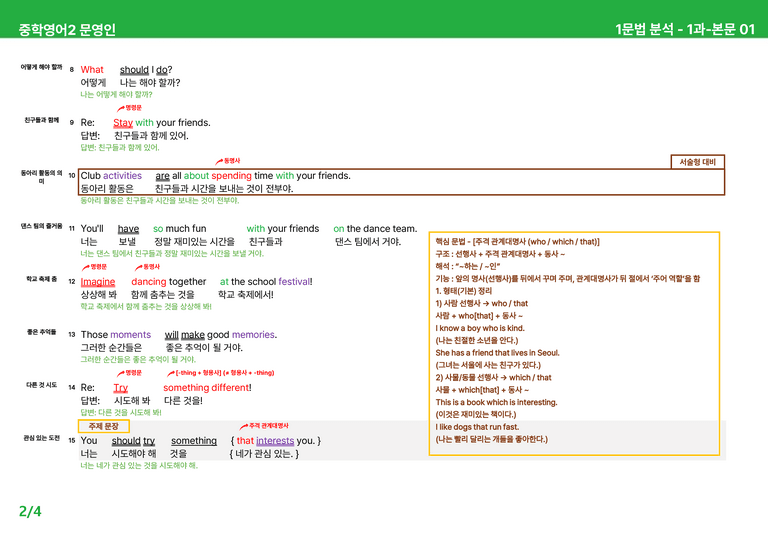
Task: Click the line "구조 : 선행사 + 주격 관계대명사 + 동사 ~"
Action: click(500, 254)
